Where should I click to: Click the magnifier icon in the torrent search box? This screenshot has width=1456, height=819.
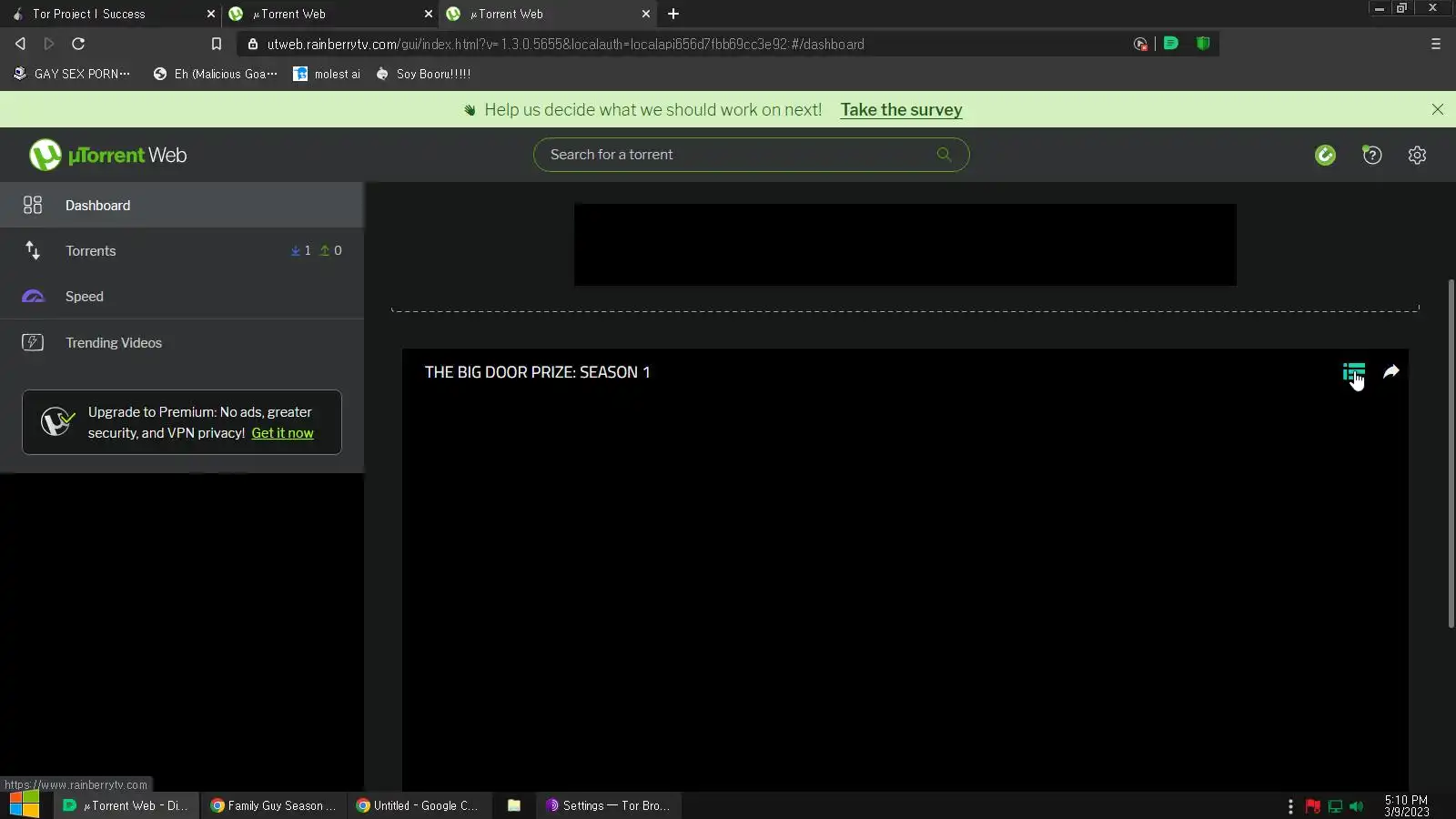point(944,155)
